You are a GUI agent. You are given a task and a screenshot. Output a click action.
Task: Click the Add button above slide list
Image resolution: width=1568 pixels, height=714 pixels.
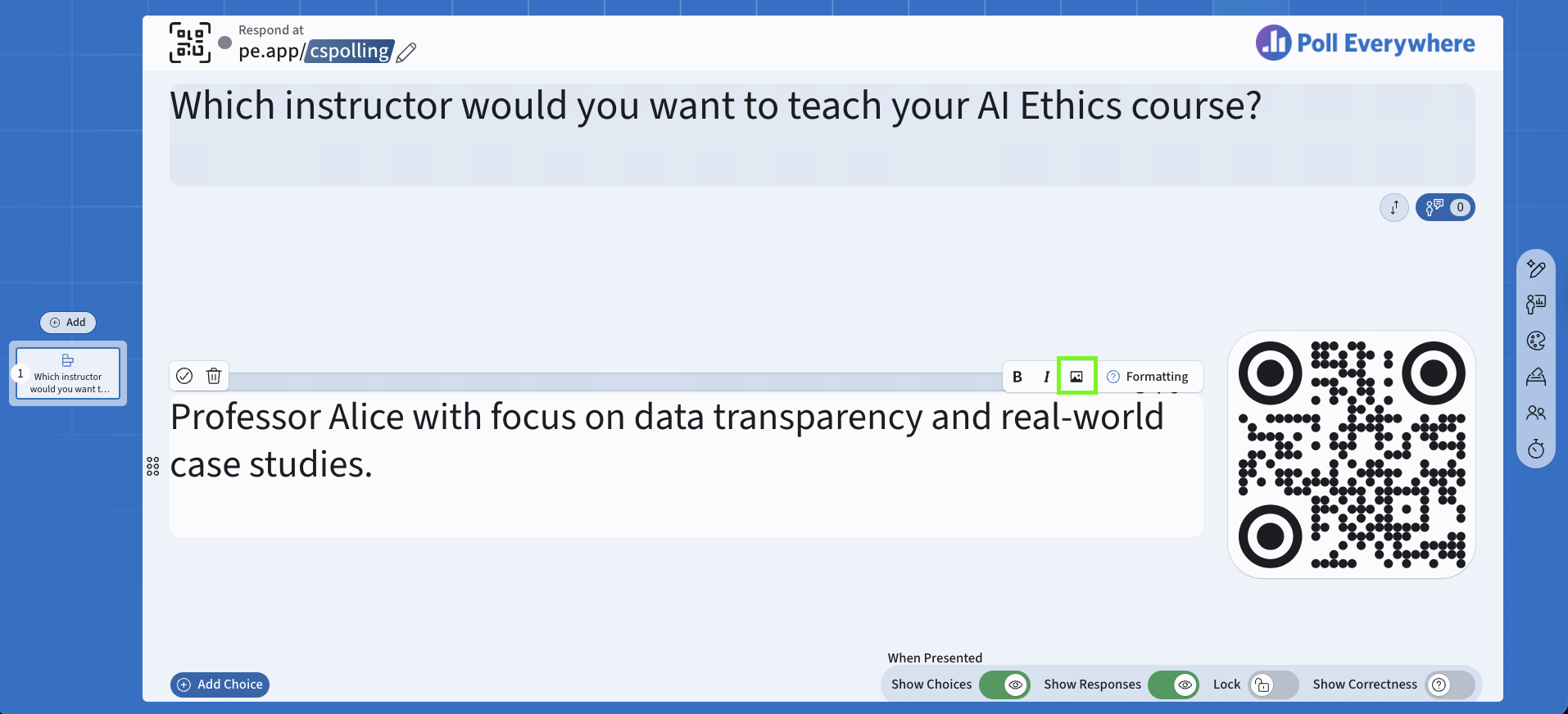68,323
